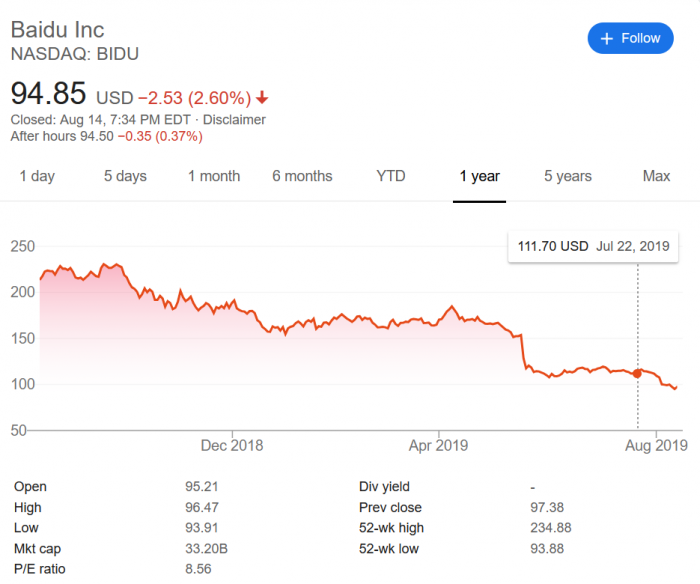Click the 94.85 current price
The image size is (700, 584).
[48, 95]
